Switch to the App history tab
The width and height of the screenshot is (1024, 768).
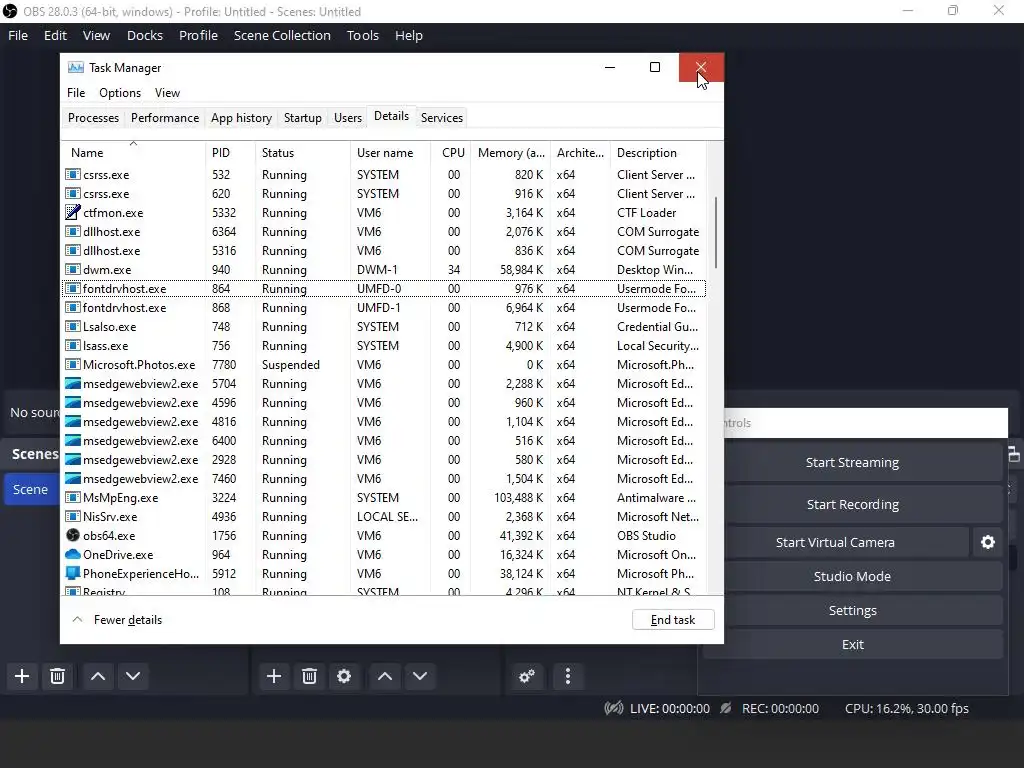pos(241,118)
